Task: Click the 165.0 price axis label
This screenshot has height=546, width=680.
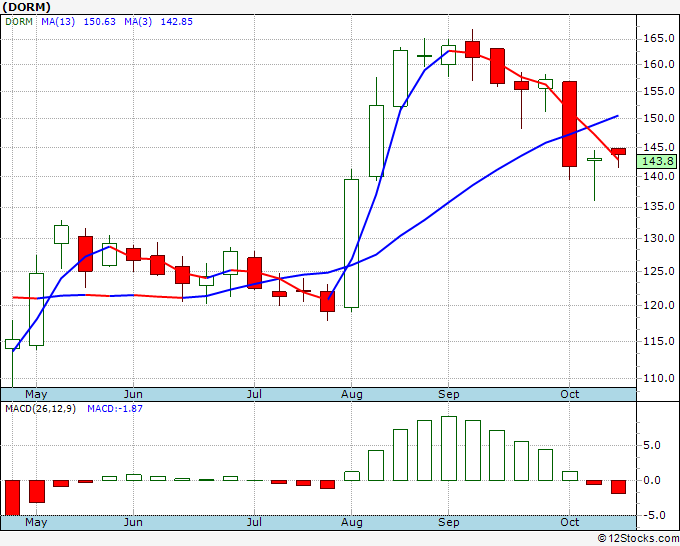Action: point(658,39)
